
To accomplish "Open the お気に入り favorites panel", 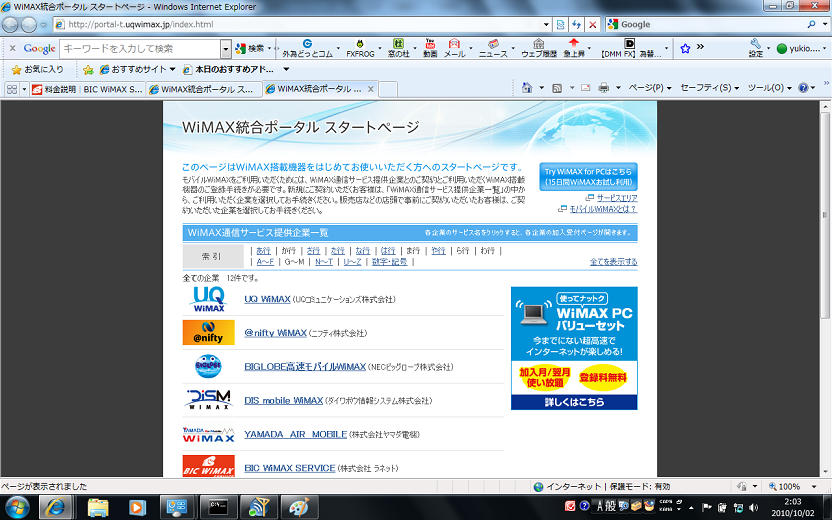I will tap(37, 70).
